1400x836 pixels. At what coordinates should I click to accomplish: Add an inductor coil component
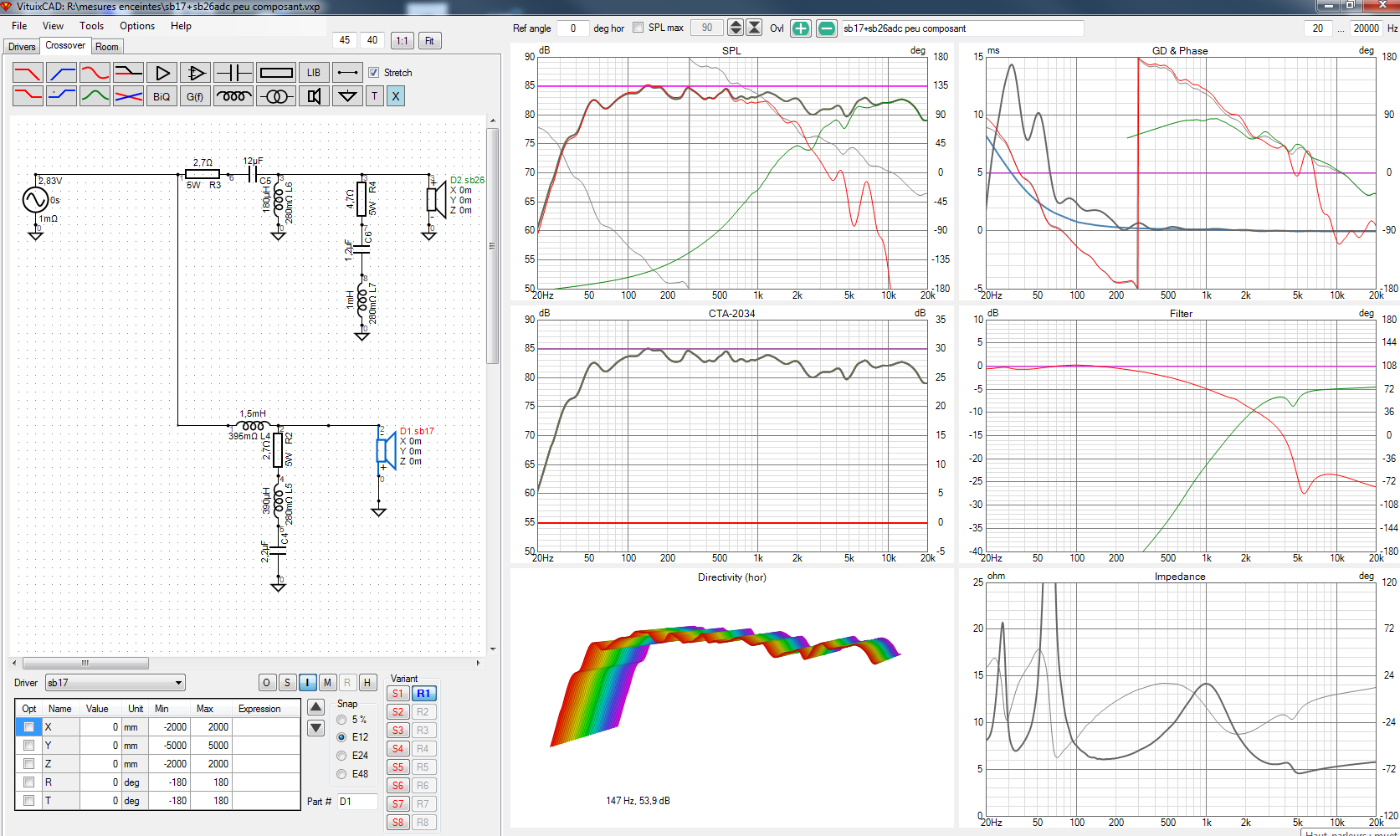click(235, 96)
